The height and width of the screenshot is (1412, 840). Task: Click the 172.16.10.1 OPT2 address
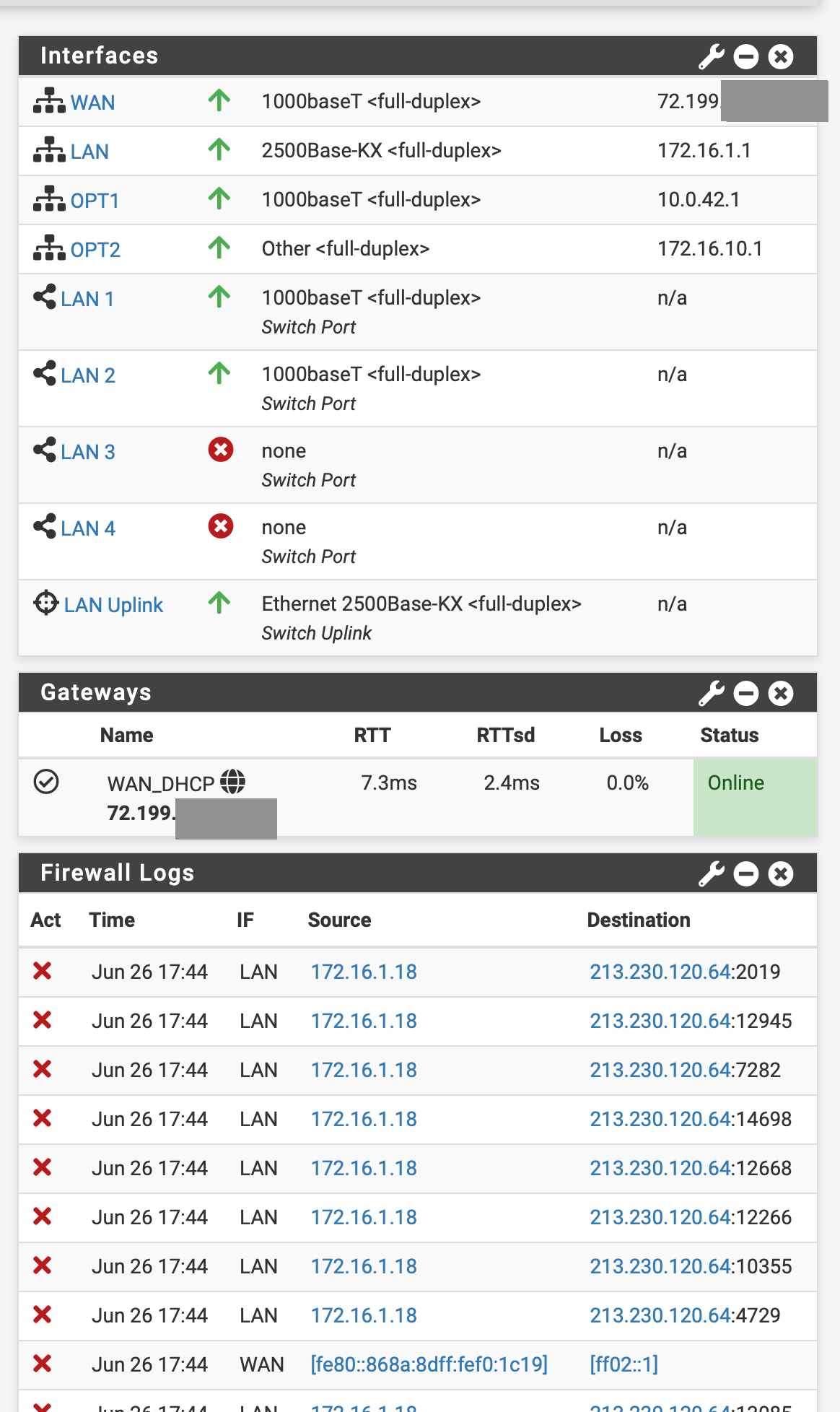[710, 248]
